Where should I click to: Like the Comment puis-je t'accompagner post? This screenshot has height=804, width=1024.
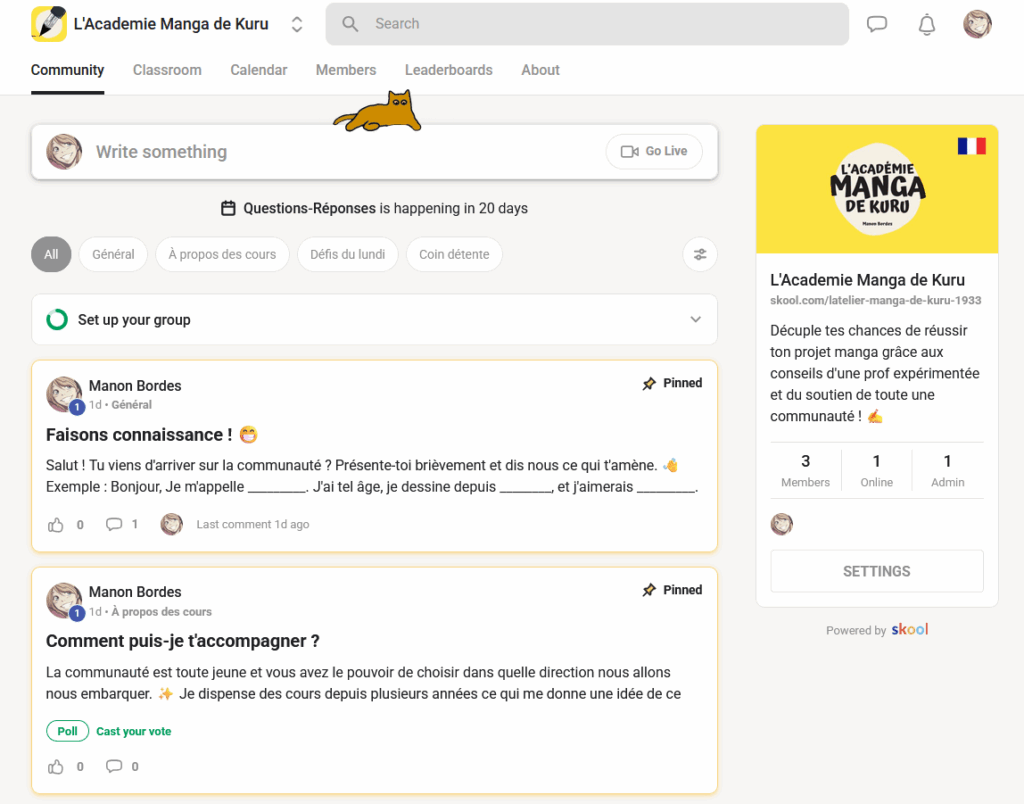coord(56,766)
